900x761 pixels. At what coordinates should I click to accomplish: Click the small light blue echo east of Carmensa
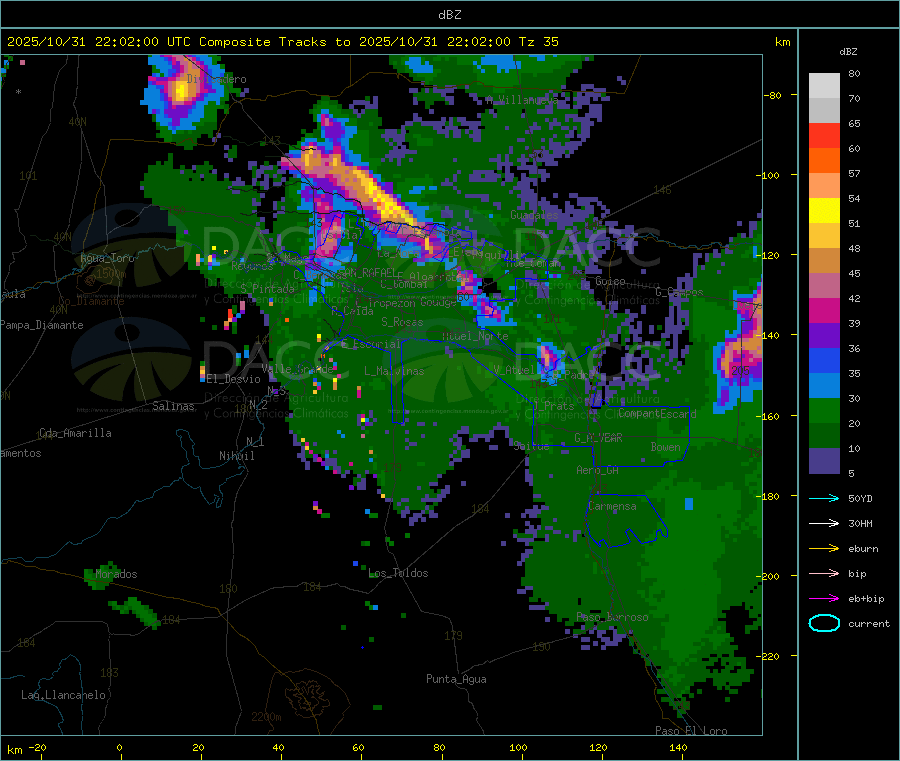(689, 504)
